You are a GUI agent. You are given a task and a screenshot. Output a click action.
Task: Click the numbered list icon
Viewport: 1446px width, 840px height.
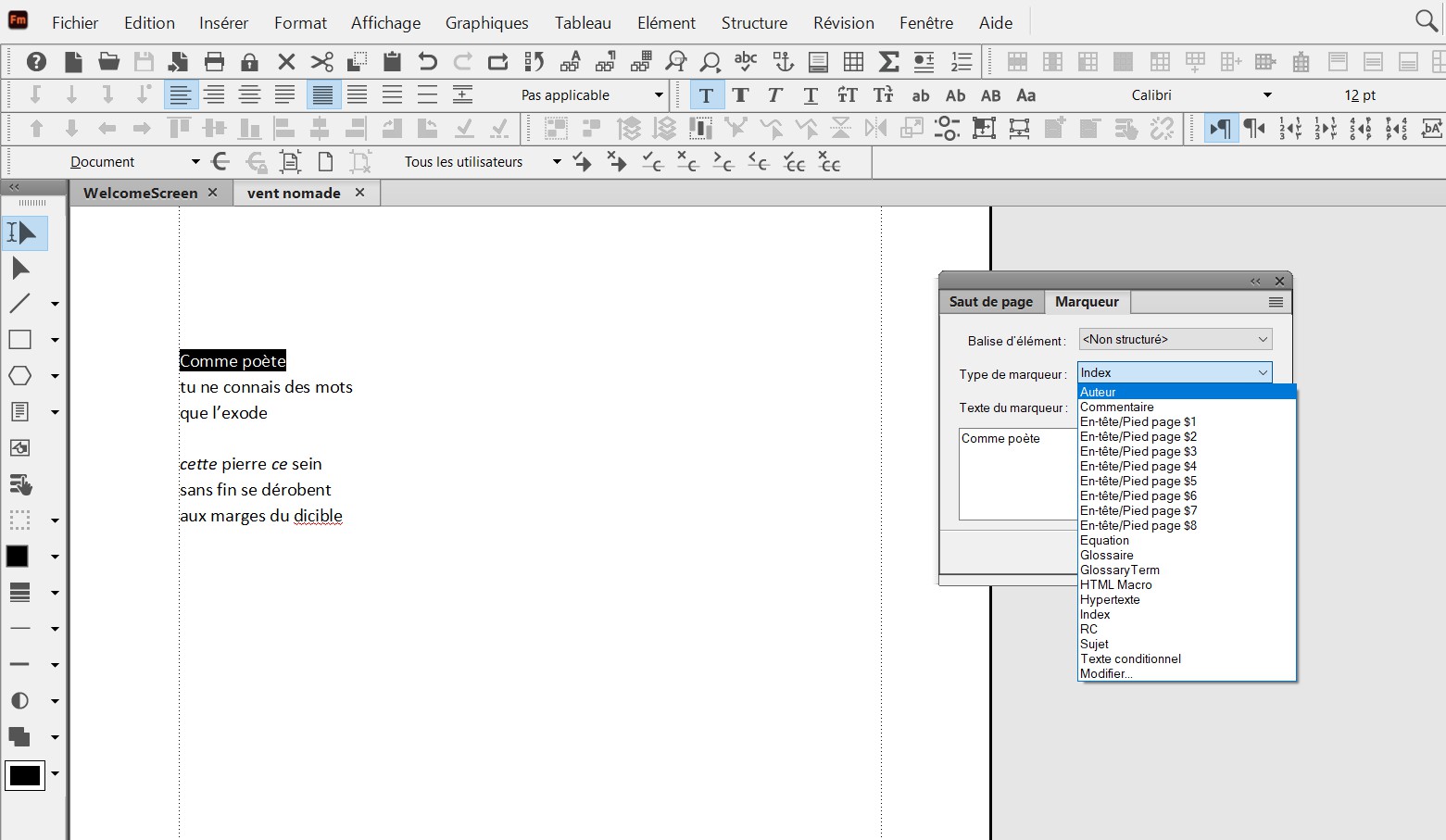[x=961, y=62]
